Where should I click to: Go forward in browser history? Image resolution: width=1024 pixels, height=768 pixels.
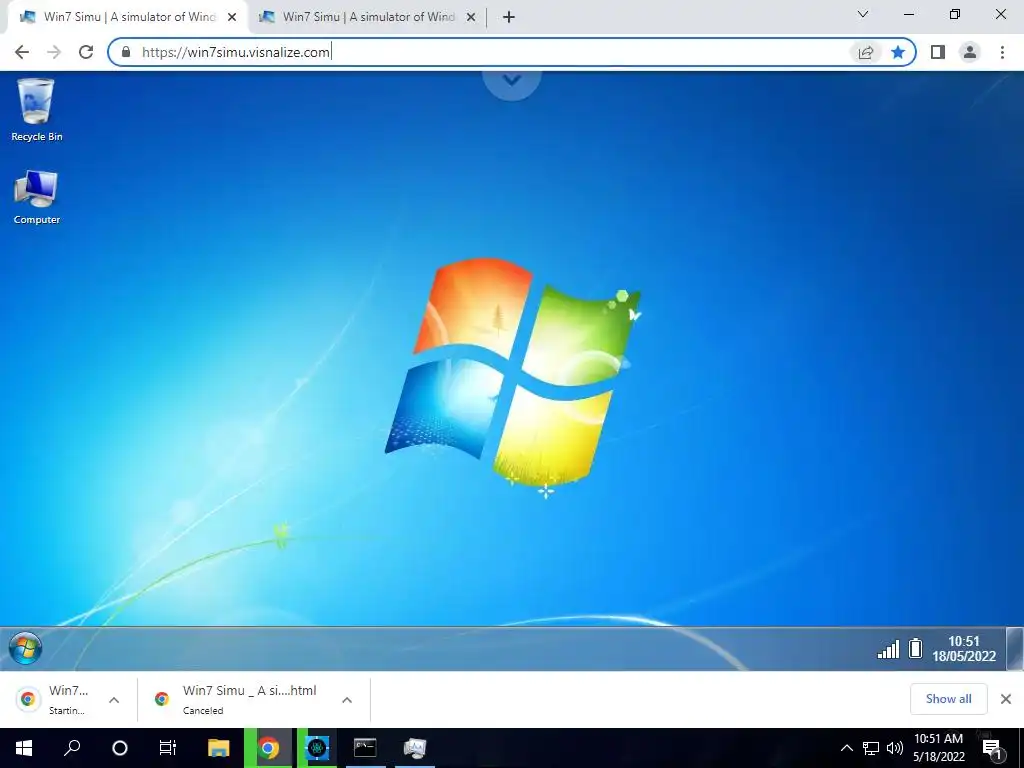coord(54,52)
